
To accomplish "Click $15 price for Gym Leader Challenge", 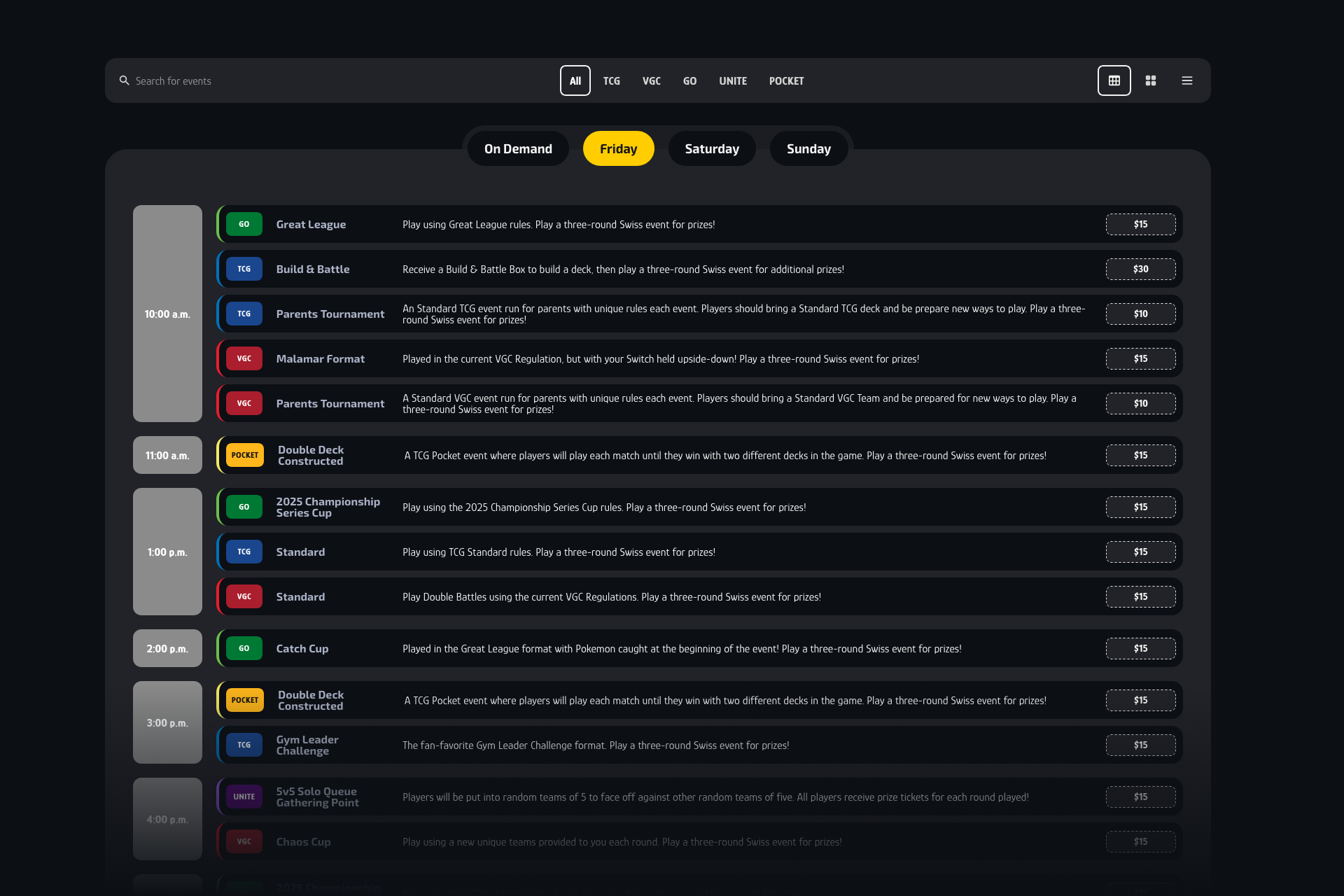I will [x=1140, y=745].
